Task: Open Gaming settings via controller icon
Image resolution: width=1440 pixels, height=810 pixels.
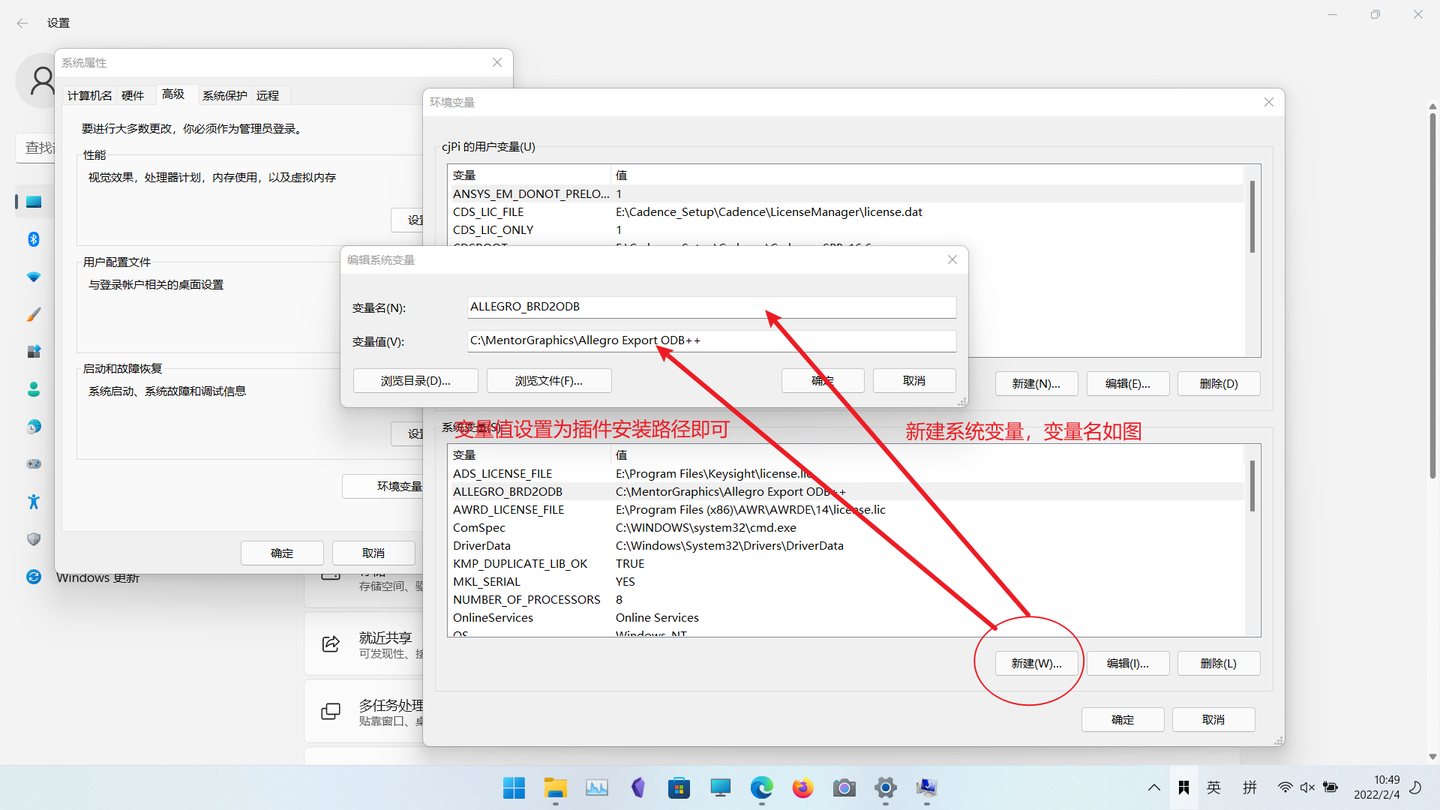Action: 33,463
